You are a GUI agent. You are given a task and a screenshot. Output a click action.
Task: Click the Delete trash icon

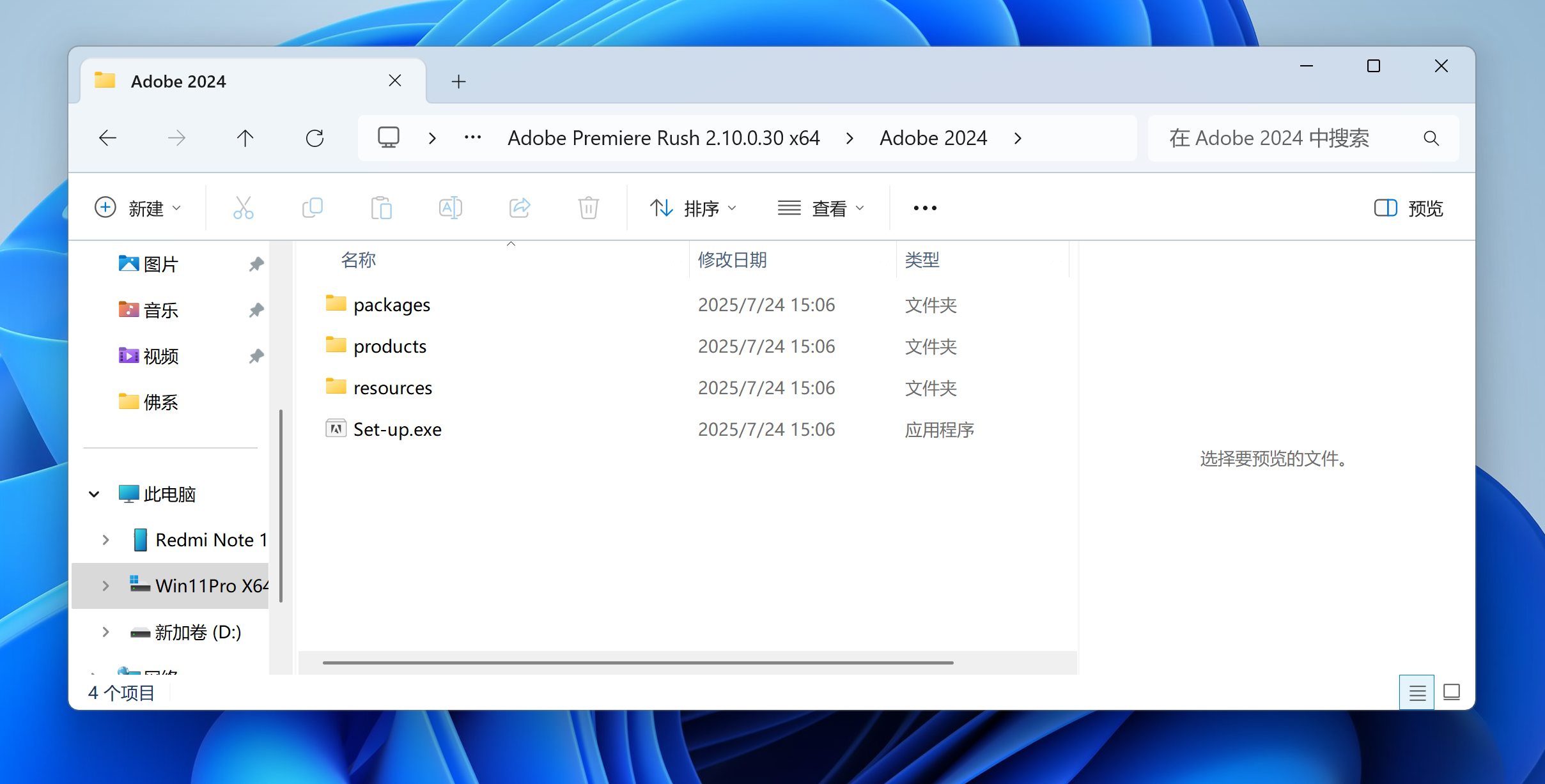point(588,208)
